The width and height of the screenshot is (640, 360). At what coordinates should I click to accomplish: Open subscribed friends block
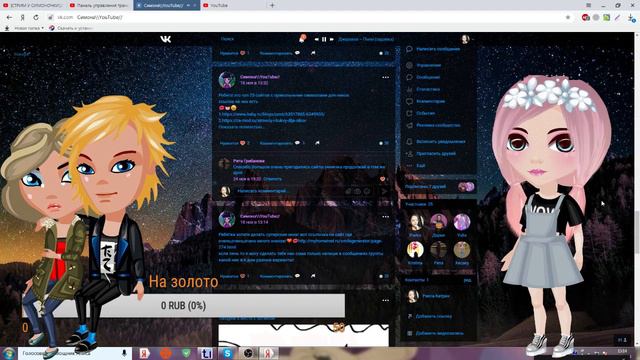click(439, 187)
